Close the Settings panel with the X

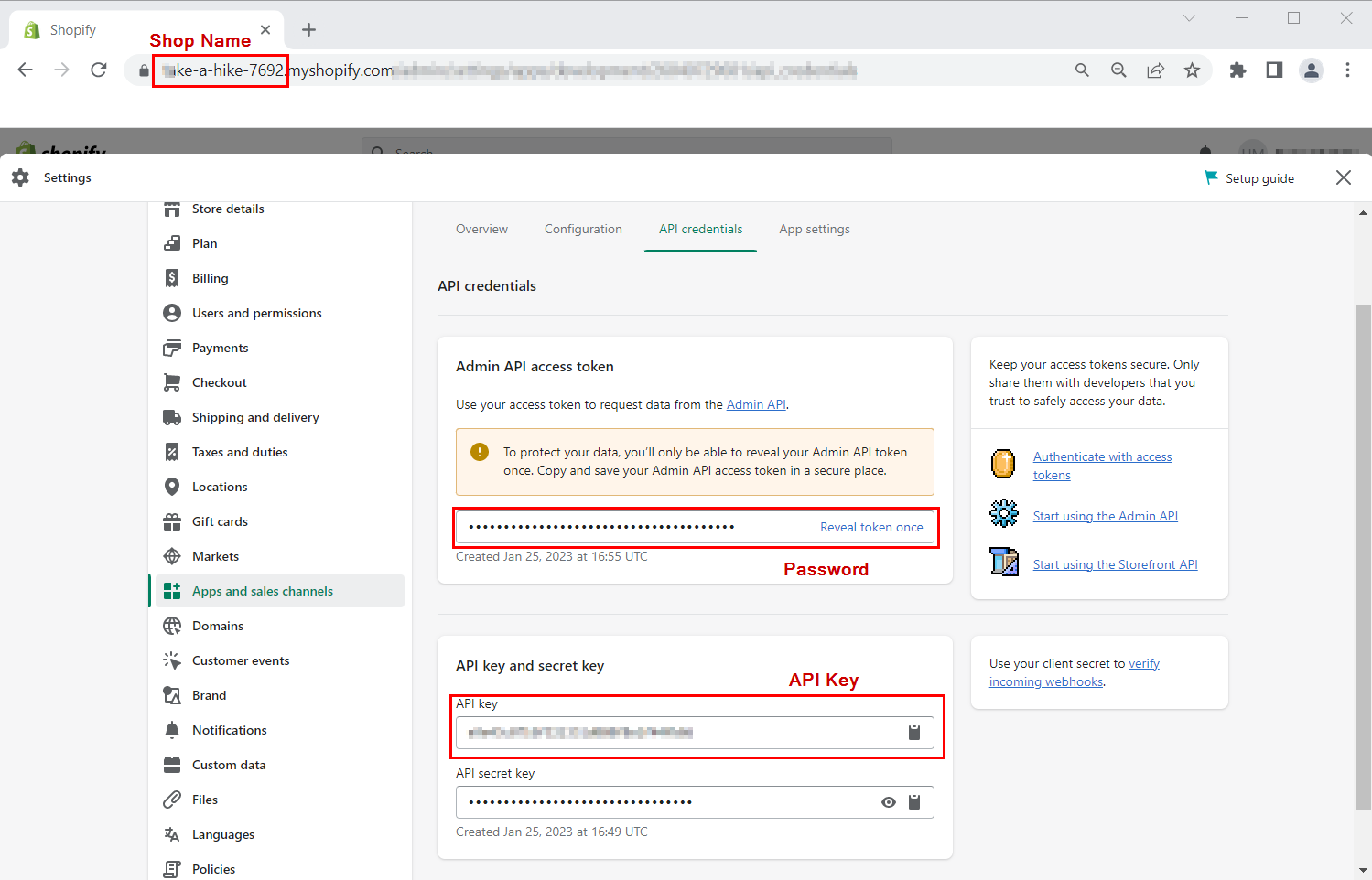(x=1344, y=177)
